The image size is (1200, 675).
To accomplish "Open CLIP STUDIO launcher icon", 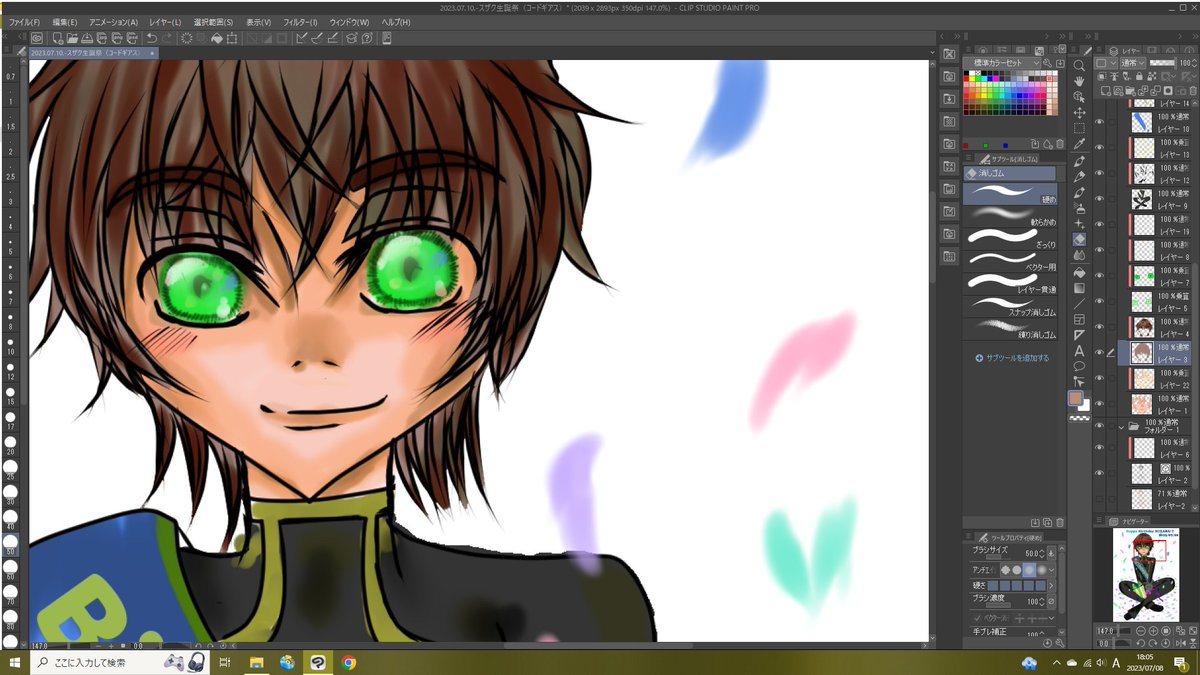I will click(36, 38).
